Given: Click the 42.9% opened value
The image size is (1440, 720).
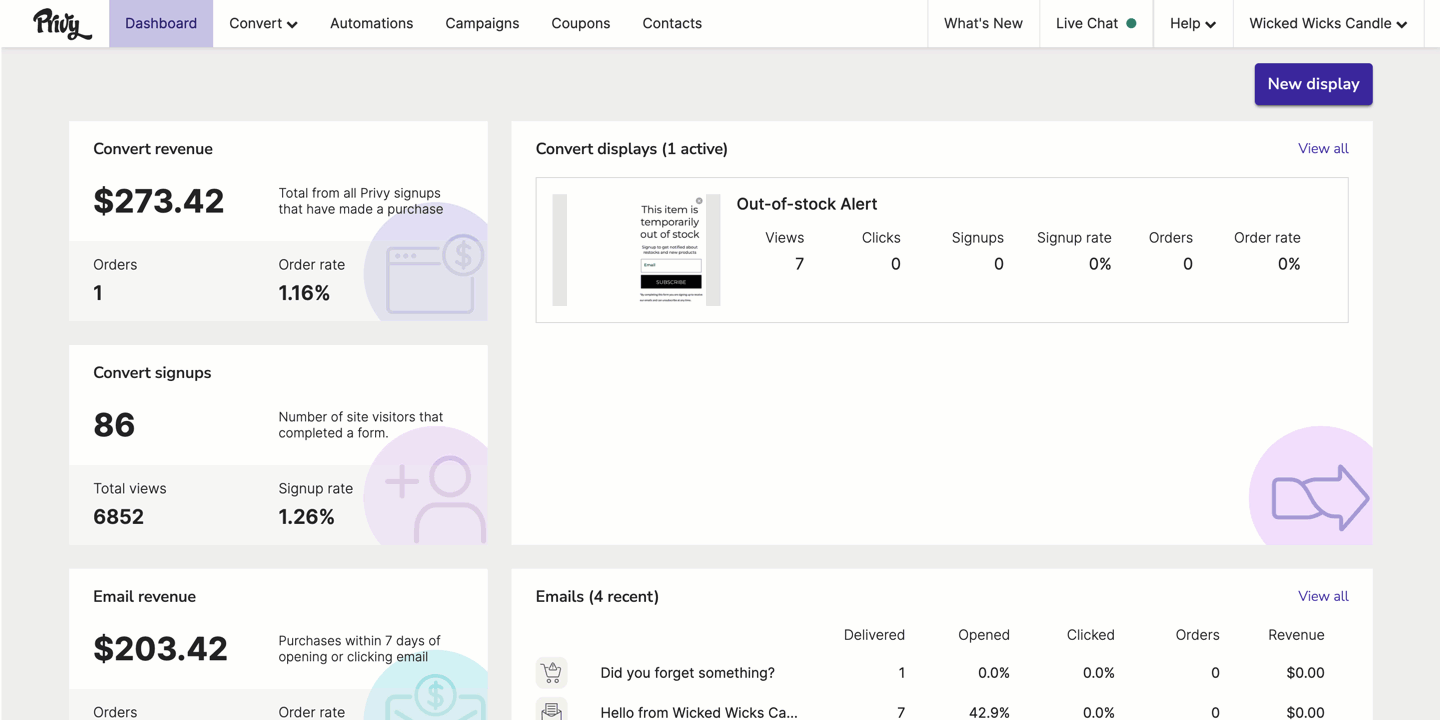Looking at the screenshot, I should (x=990, y=712).
